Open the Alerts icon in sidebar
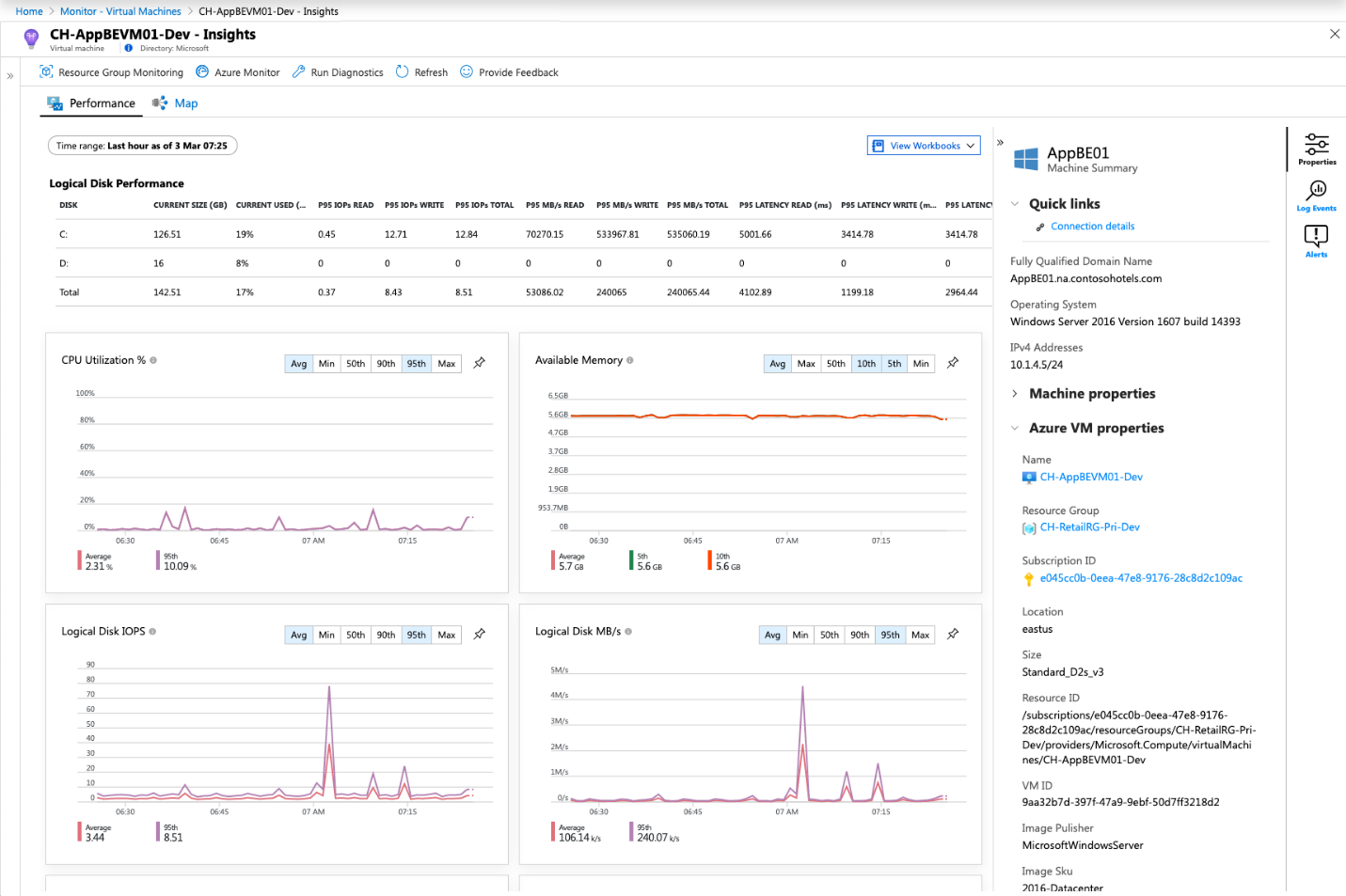This screenshot has height=896, width=1346. point(1316,241)
